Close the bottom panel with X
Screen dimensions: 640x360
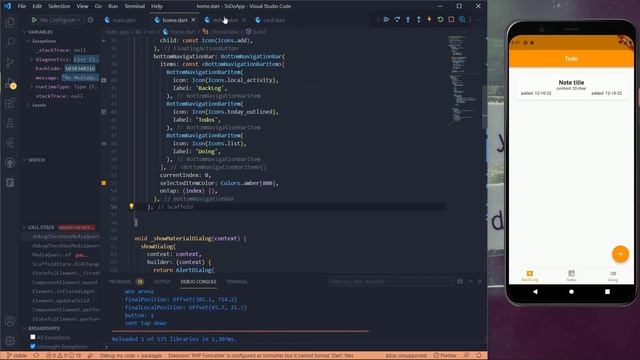(480, 282)
